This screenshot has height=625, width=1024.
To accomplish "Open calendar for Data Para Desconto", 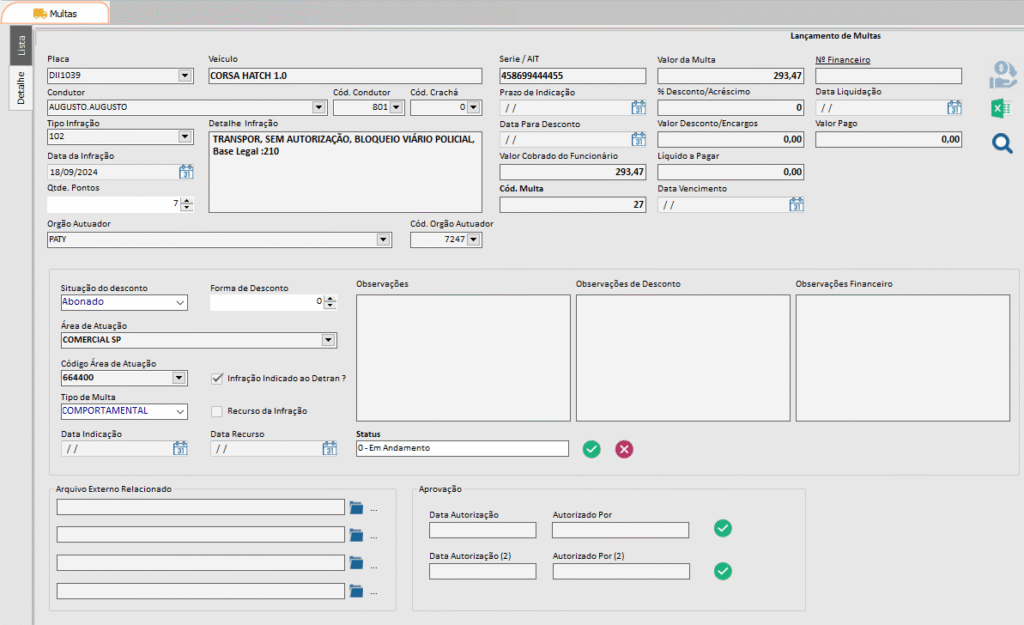I will pos(638,139).
